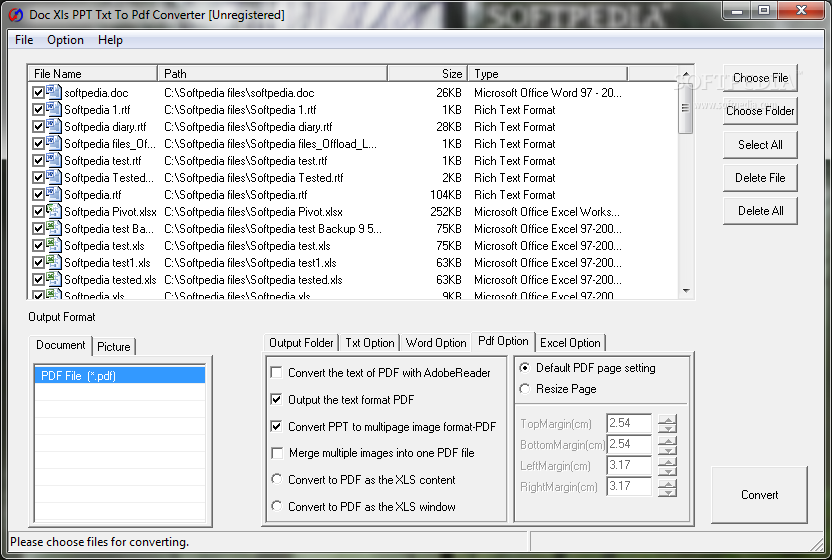This screenshot has width=832, height=560.
Task: Click the Softpedia test Ba... Excel icon
Action: 54,228
